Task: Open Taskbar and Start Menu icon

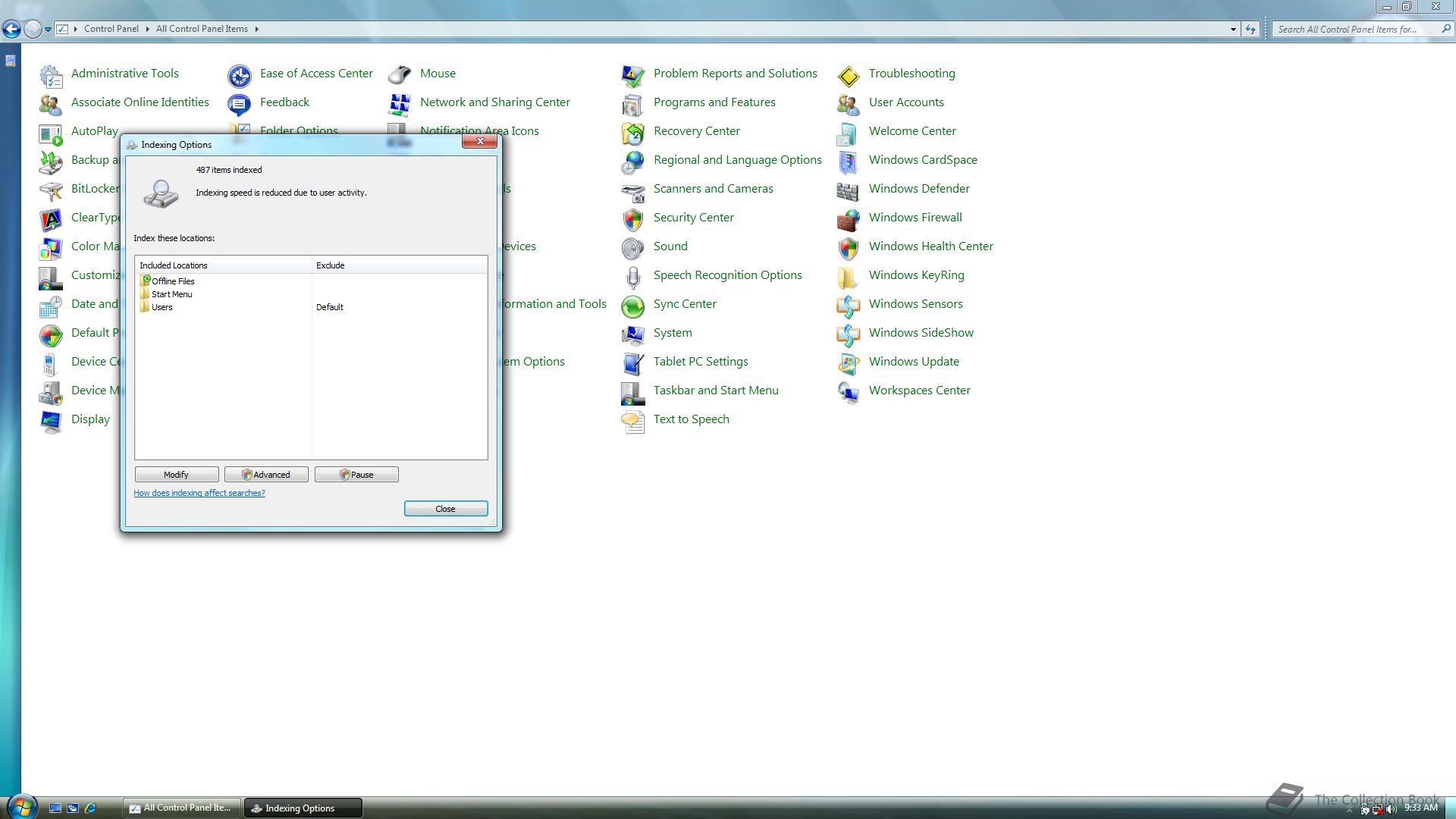Action: (x=633, y=392)
